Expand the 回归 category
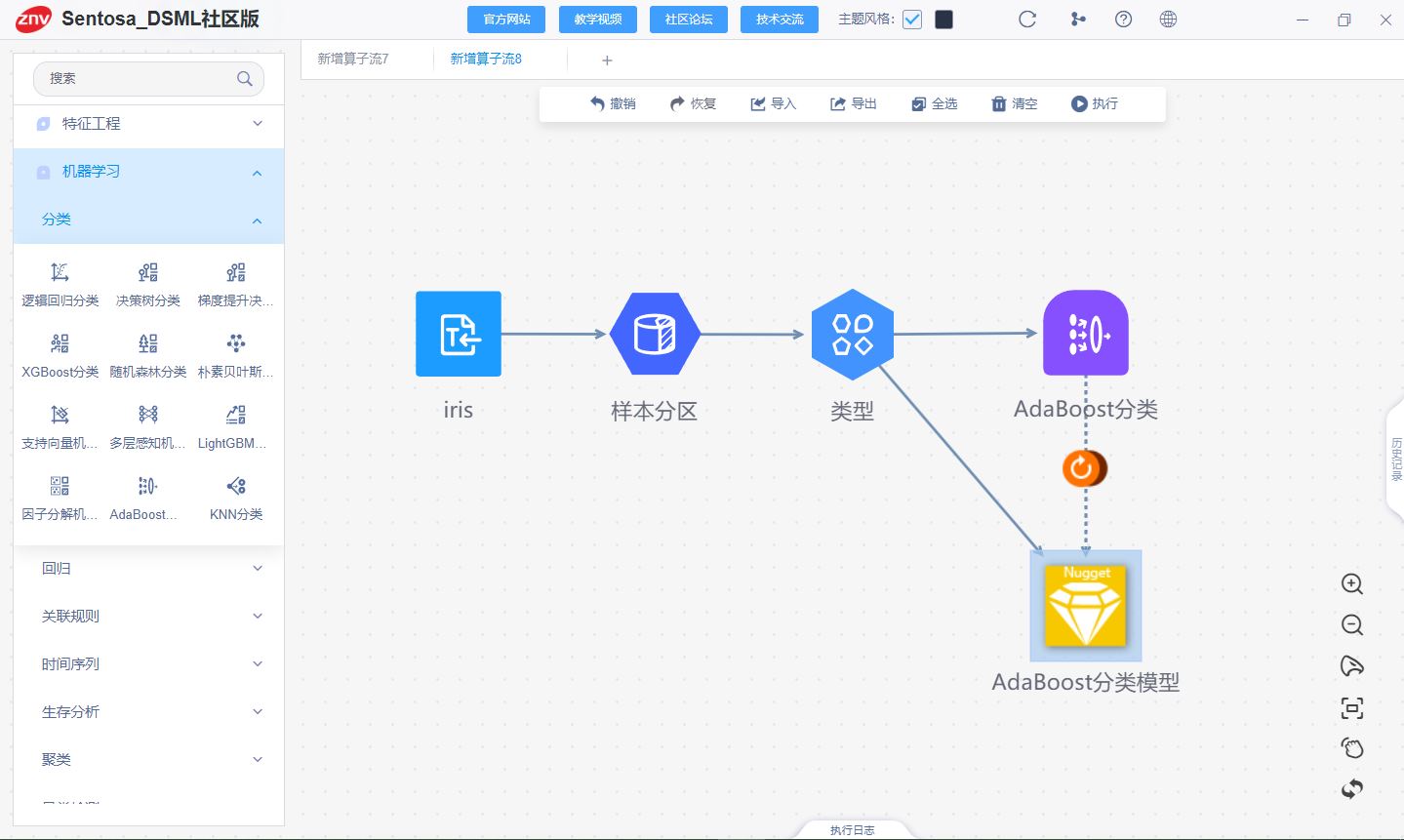Viewport: 1404px width, 840px height. pos(149,568)
